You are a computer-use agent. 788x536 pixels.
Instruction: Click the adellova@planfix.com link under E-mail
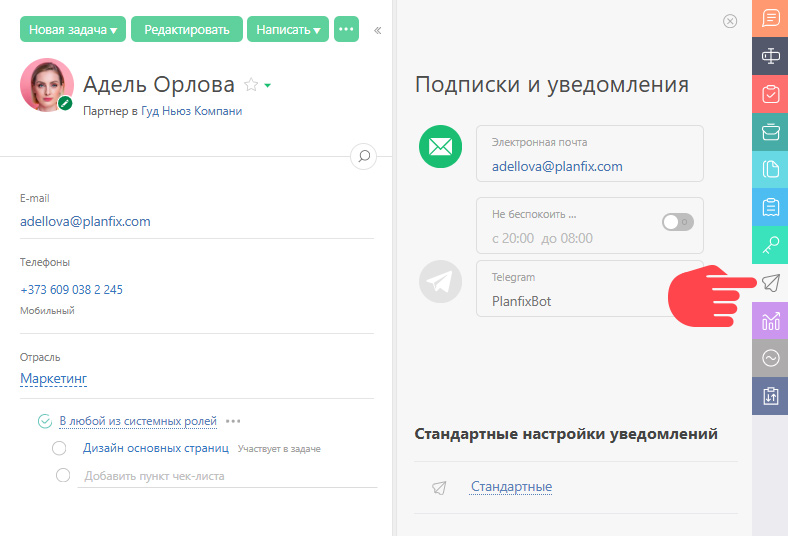pos(85,222)
